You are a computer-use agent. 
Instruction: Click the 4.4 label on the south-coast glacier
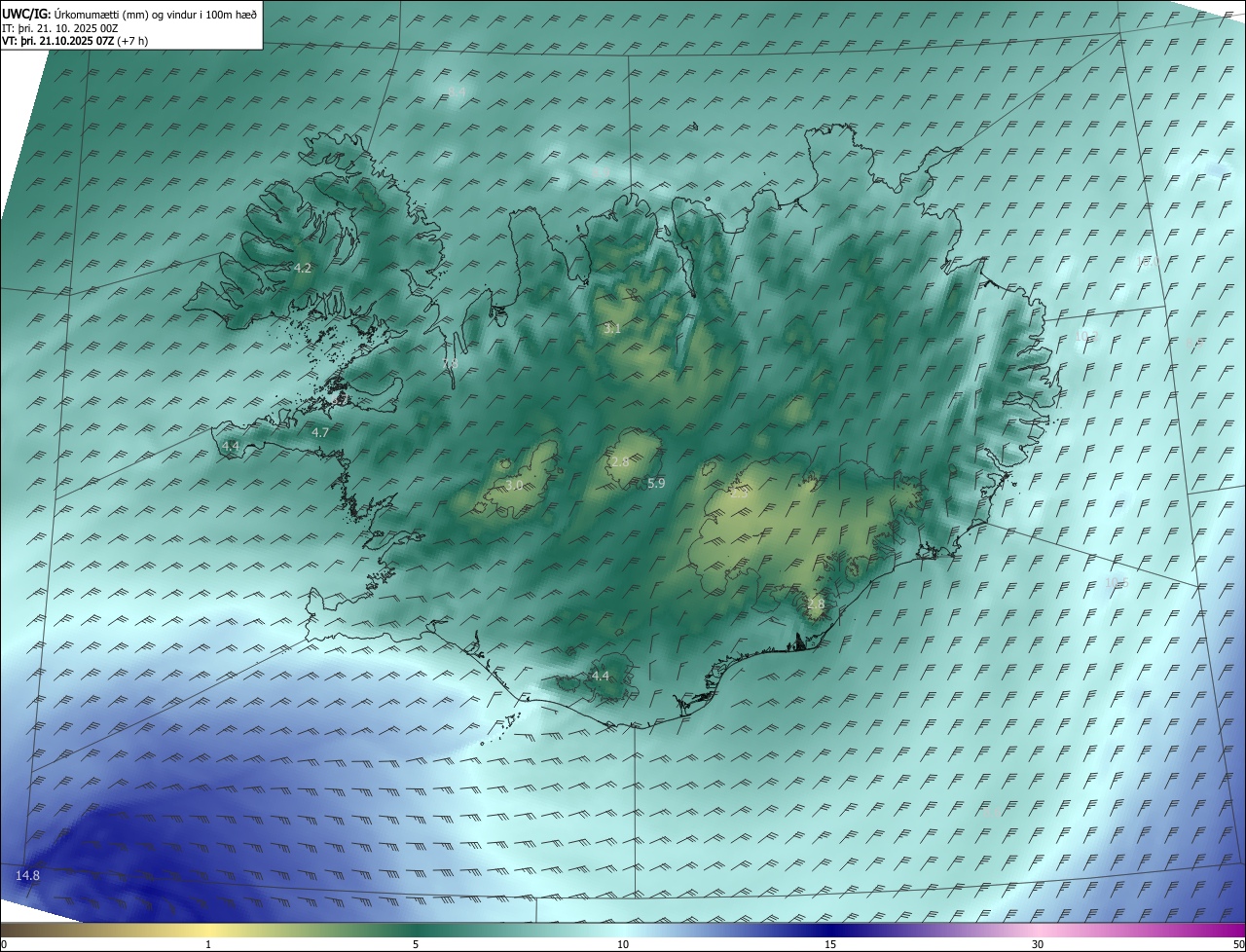pos(601,676)
